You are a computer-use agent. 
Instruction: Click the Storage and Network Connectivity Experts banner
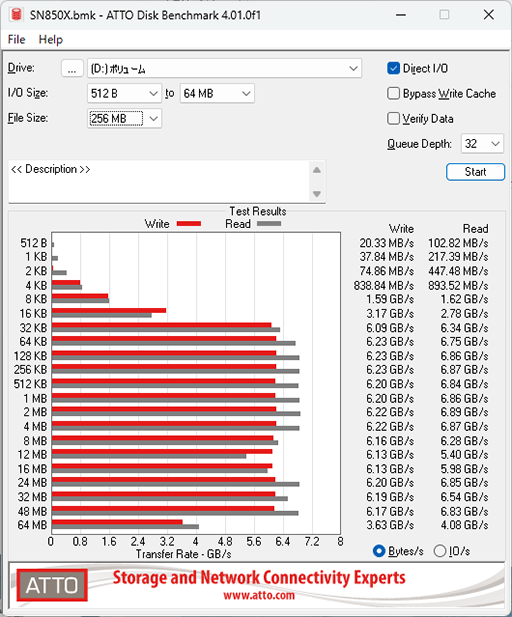click(x=259, y=578)
